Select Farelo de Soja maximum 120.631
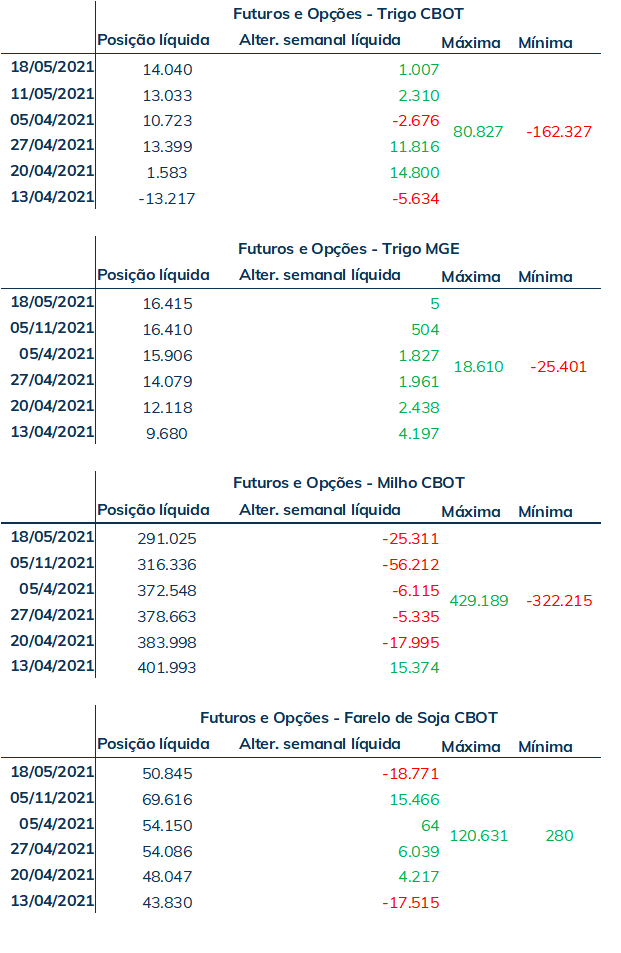Image resolution: width=621 pixels, height=953 pixels. (x=479, y=836)
